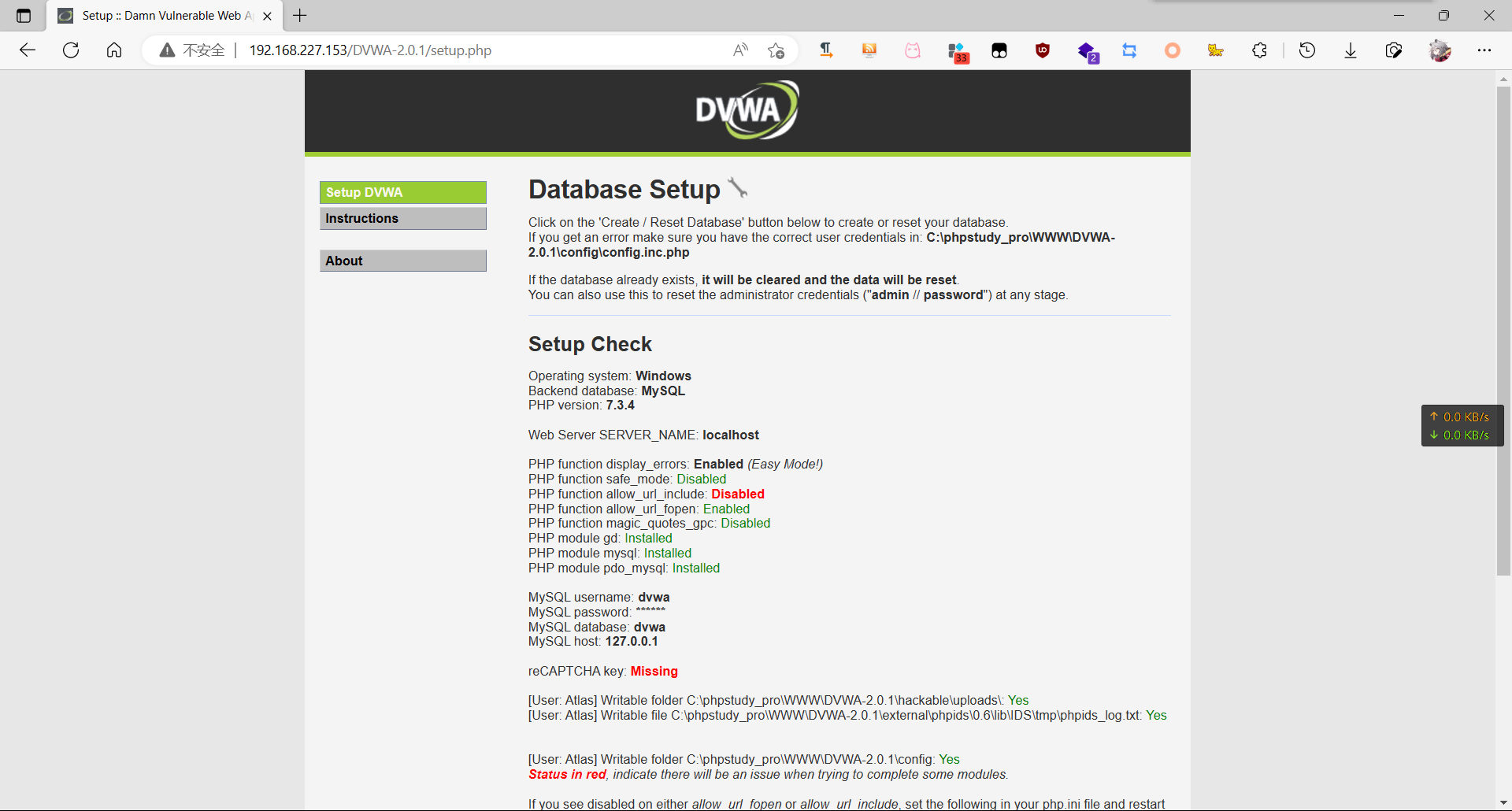This screenshot has width=1512, height=811.
Task: Open browser history
Action: 1307,50
